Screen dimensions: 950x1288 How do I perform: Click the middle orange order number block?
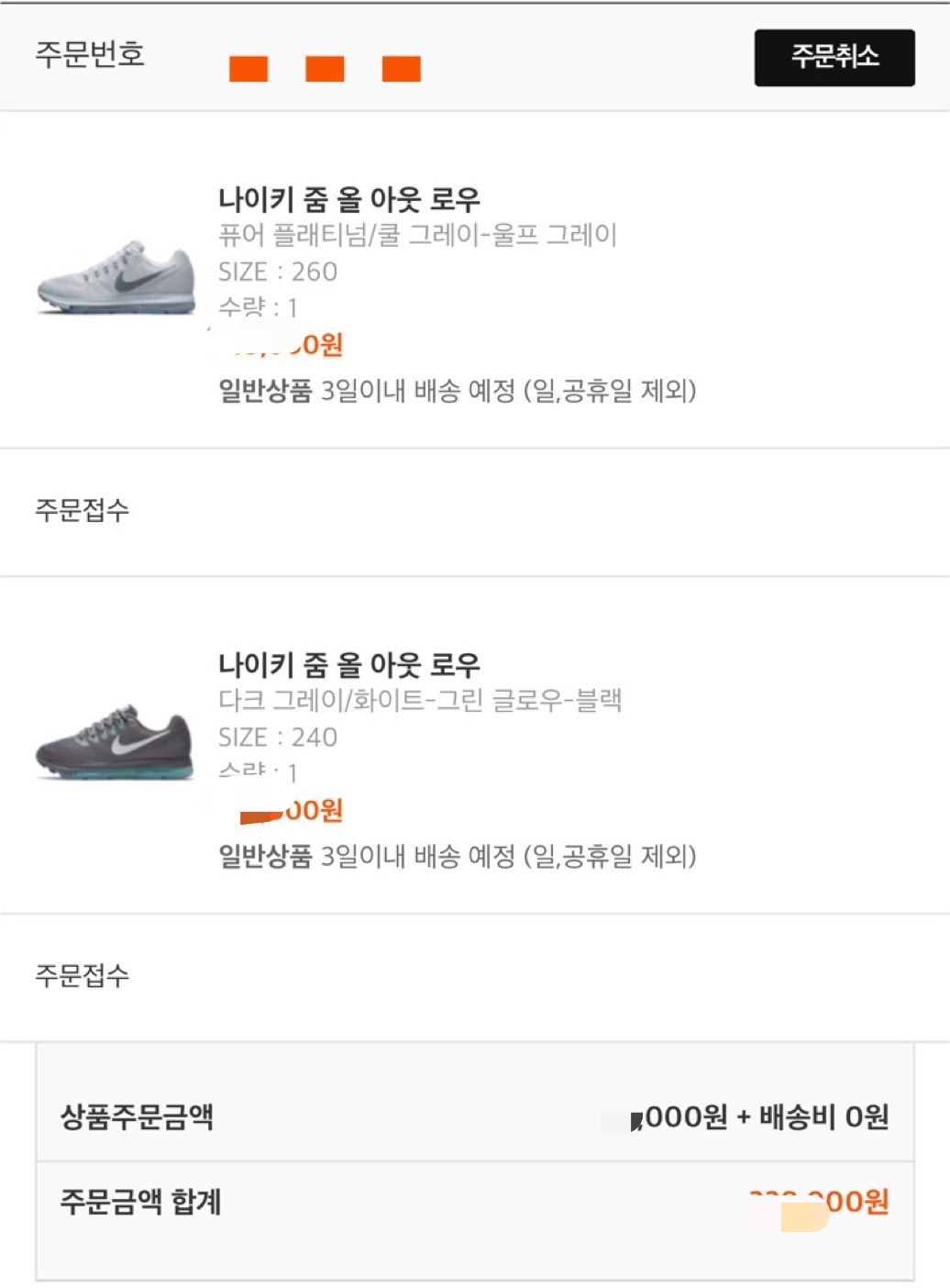pyautogui.click(x=325, y=69)
